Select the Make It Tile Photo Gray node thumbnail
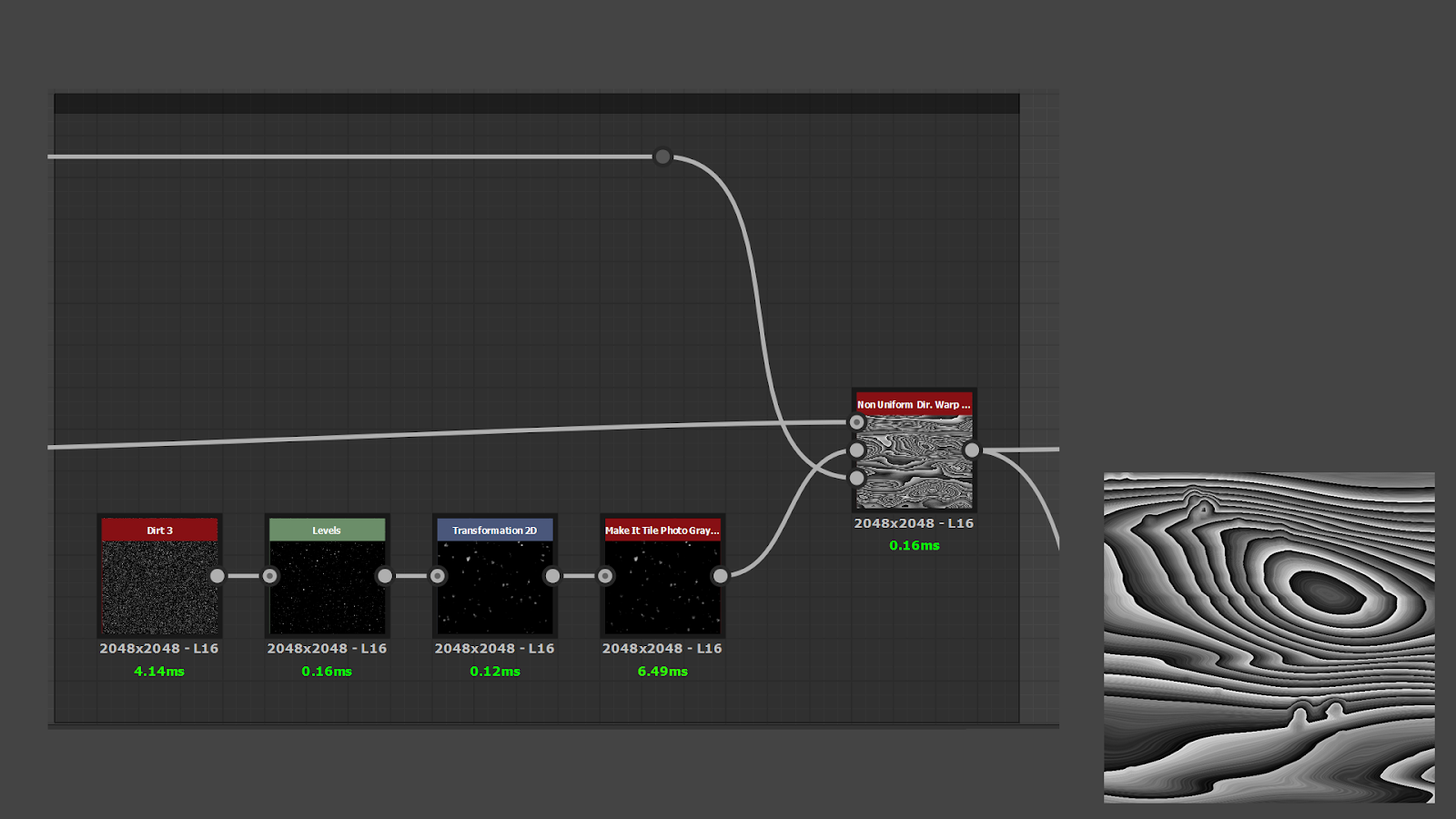The width and height of the screenshot is (1456, 819). pos(662,587)
